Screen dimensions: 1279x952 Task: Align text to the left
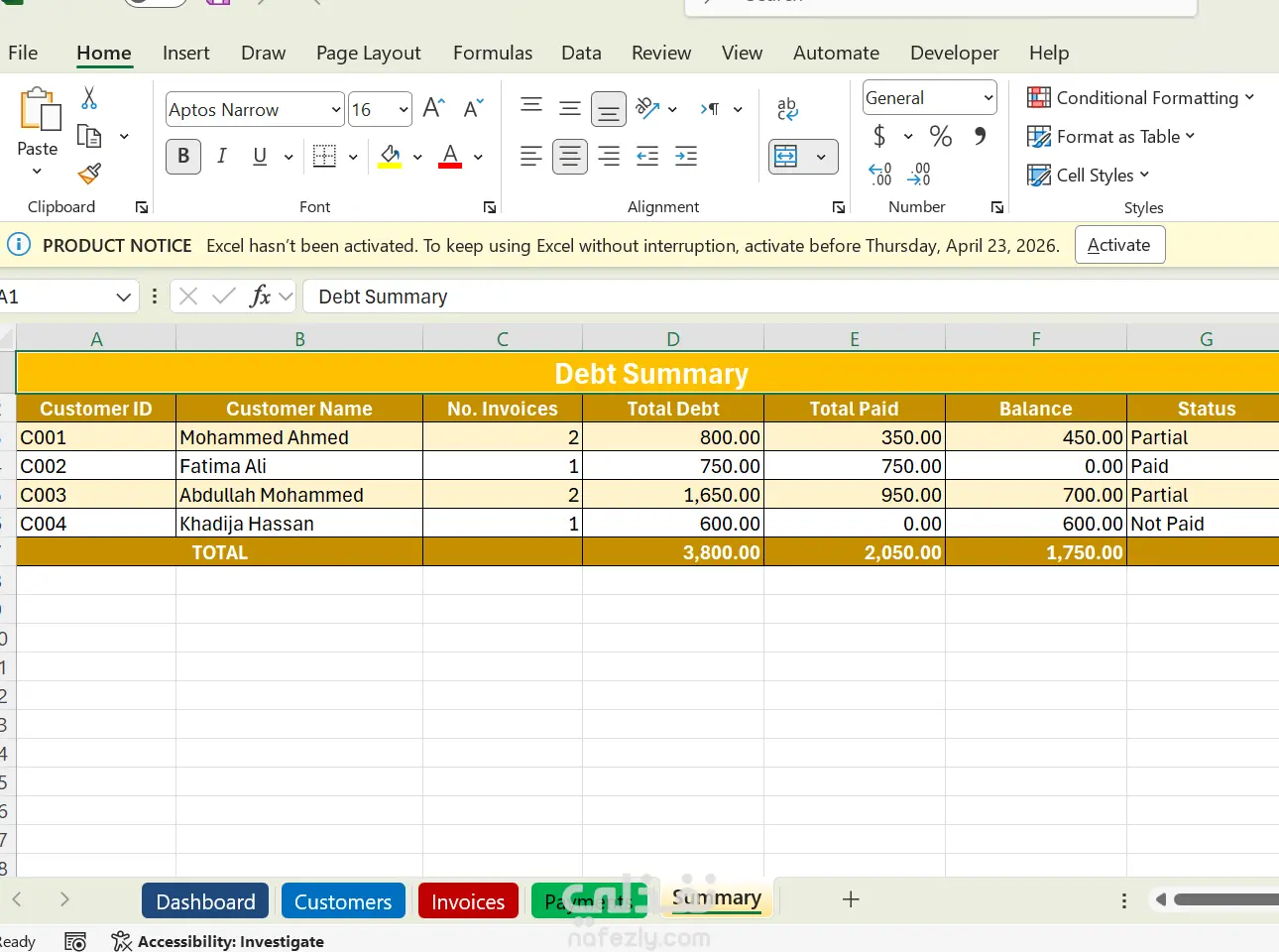531,156
